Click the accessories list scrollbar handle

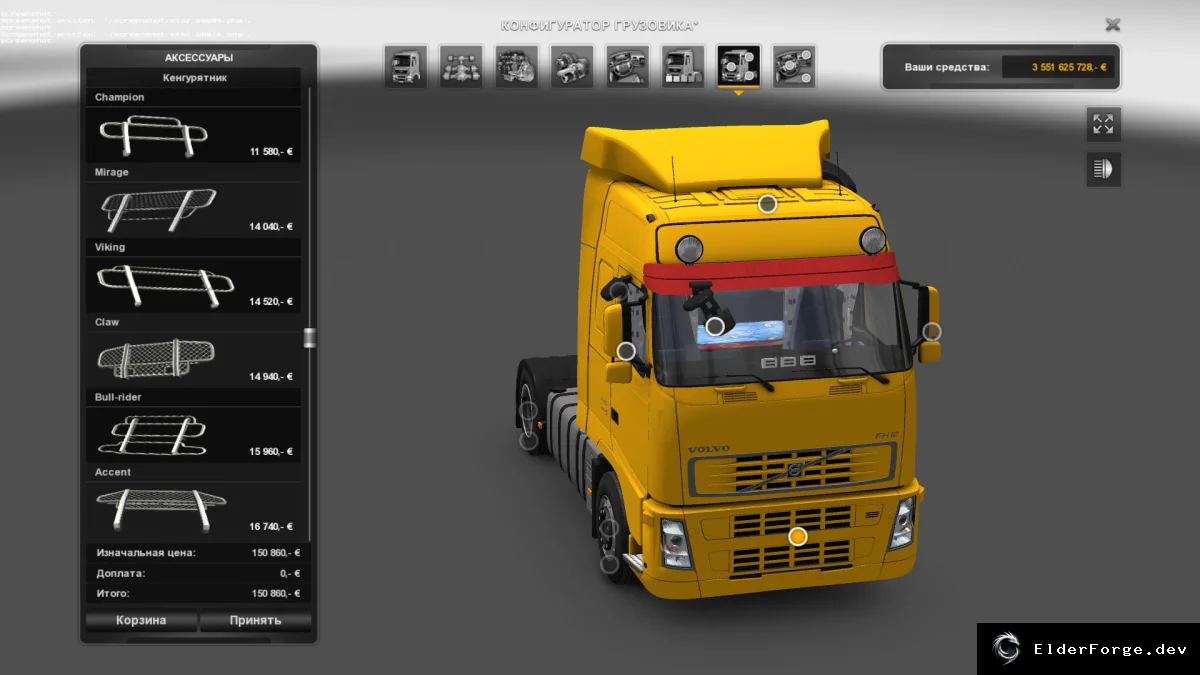[x=309, y=338]
